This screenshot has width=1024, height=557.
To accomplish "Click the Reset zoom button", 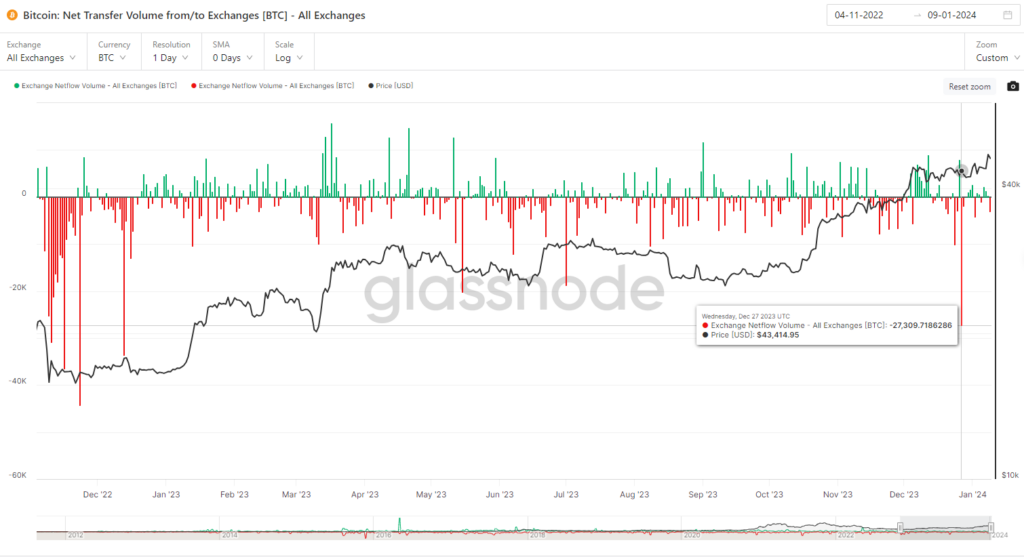I will [969, 86].
